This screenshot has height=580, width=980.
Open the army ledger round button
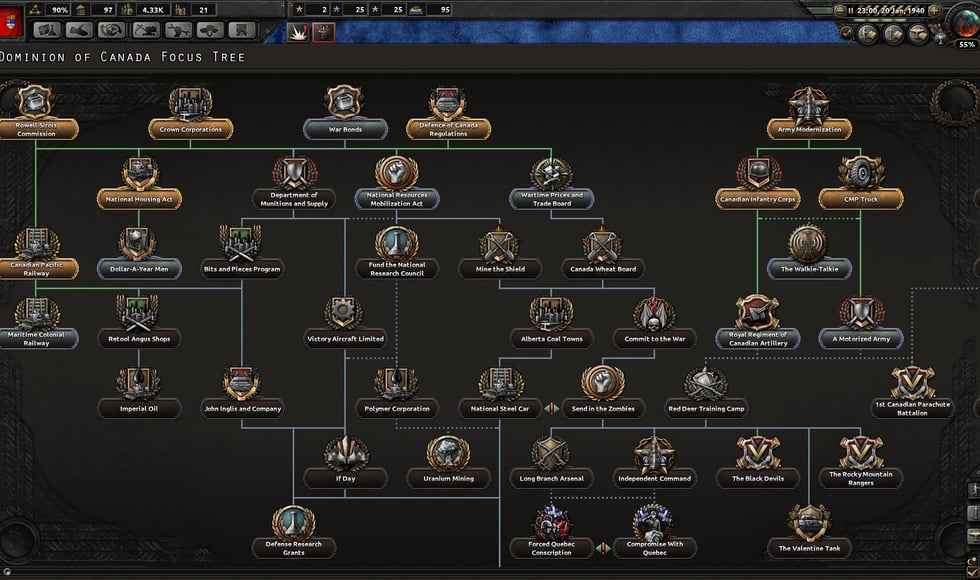pyautogui.click(x=868, y=33)
